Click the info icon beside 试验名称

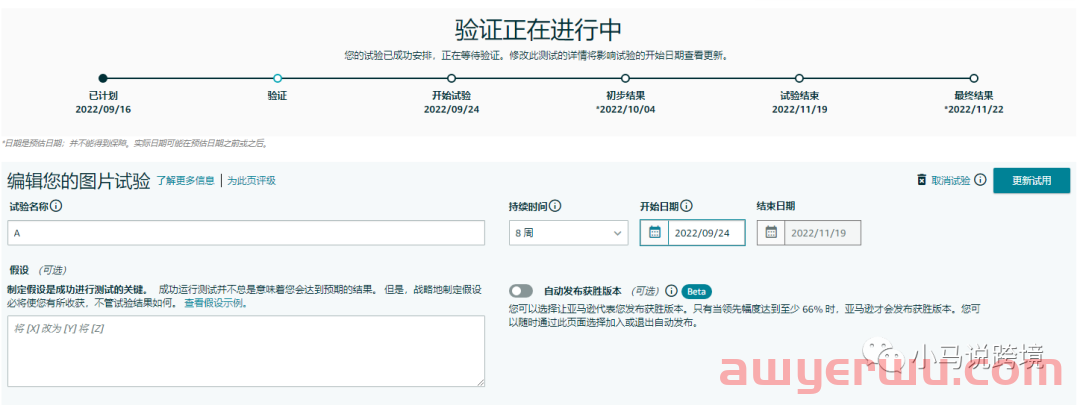pyautogui.click(x=56, y=207)
